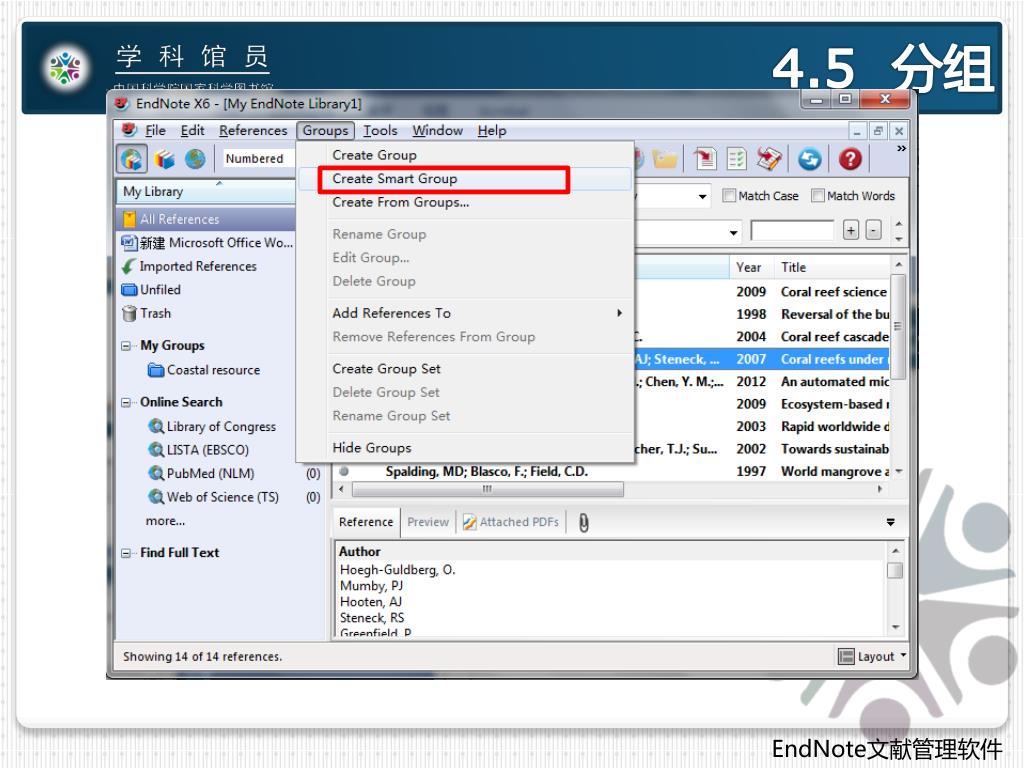The height and width of the screenshot is (768, 1024).
Task: Open EndNote Help red question icon
Action: pyautogui.click(x=850, y=159)
